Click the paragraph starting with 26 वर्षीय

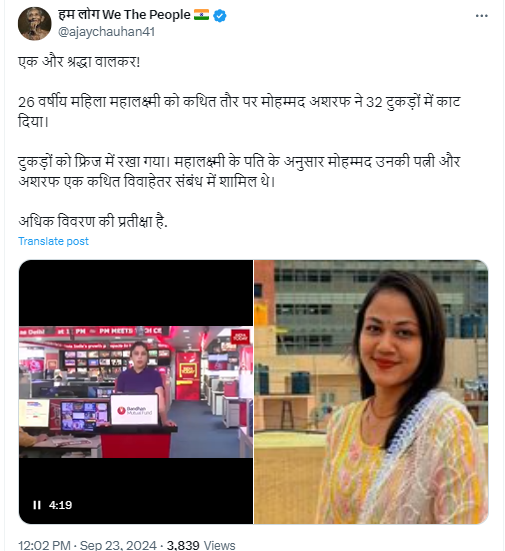tap(239, 112)
